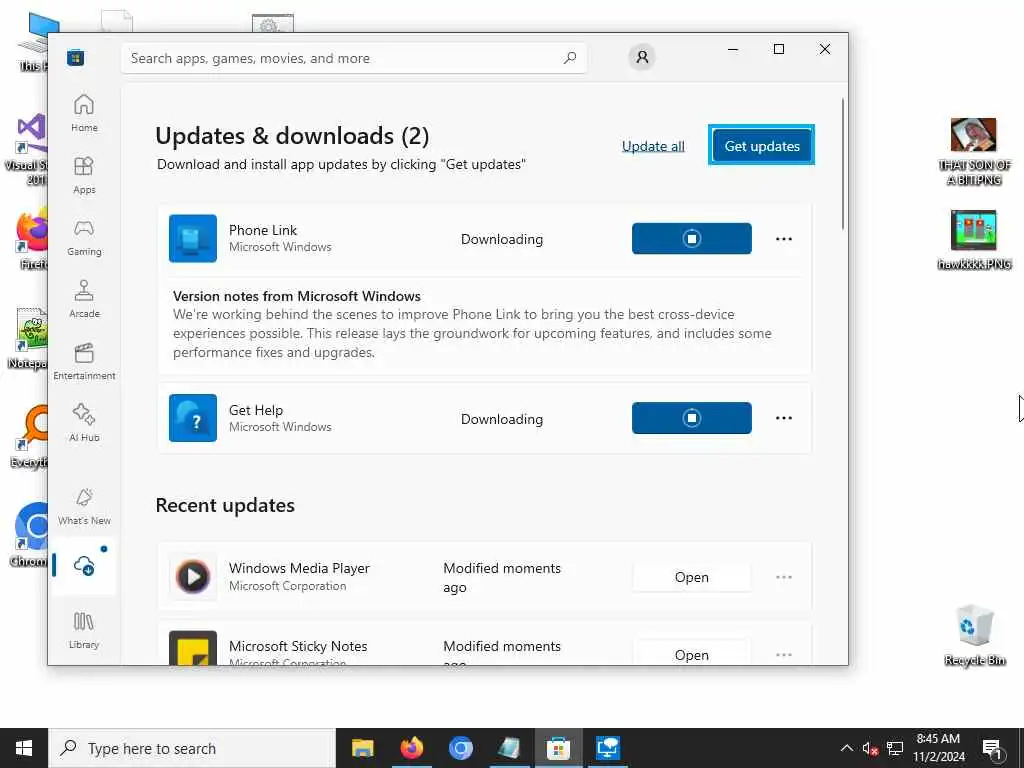Open Microsoft Sticky Notes via Open button
Screen dimensions: 1024x768
[692, 654]
